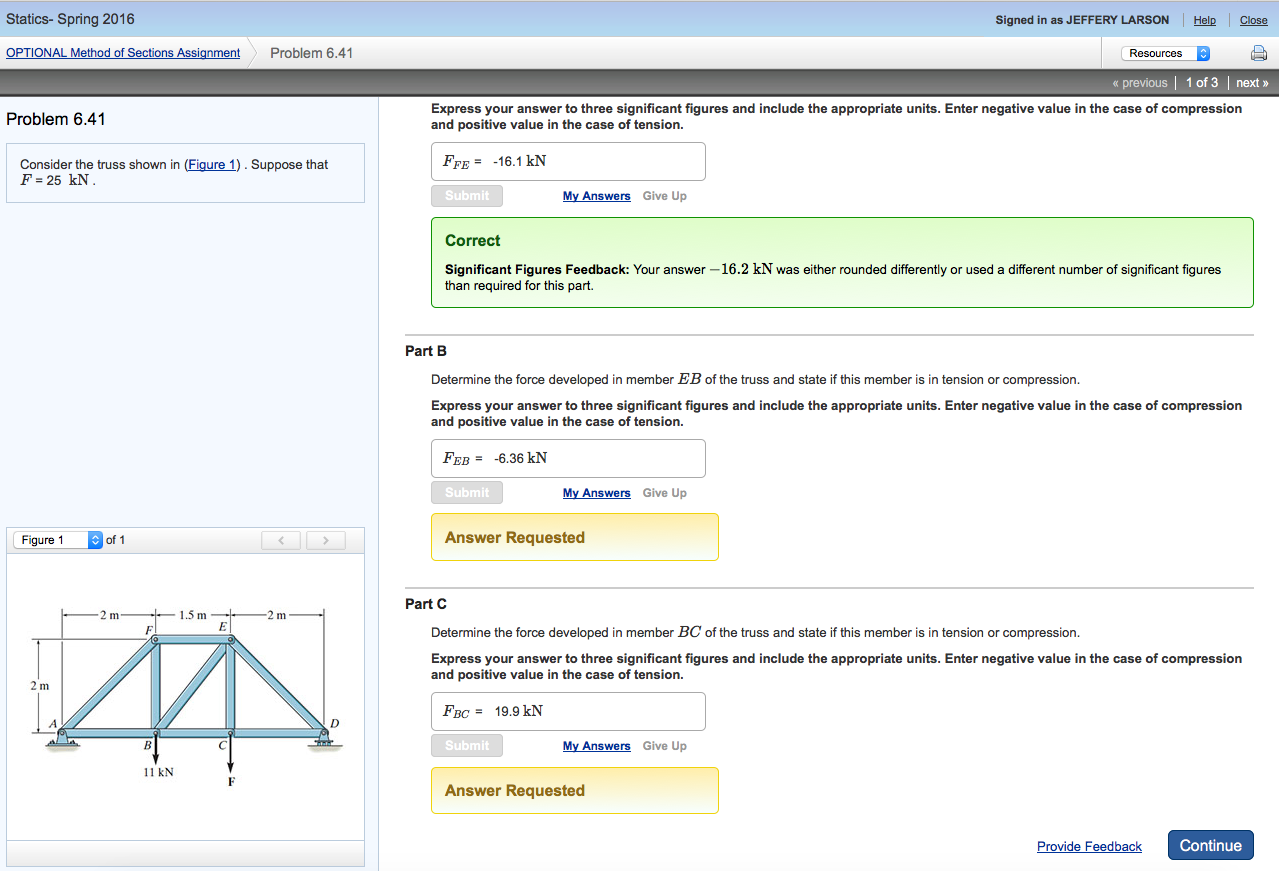Click the Help link at top right
This screenshot has height=871, width=1279.
[1204, 20]
